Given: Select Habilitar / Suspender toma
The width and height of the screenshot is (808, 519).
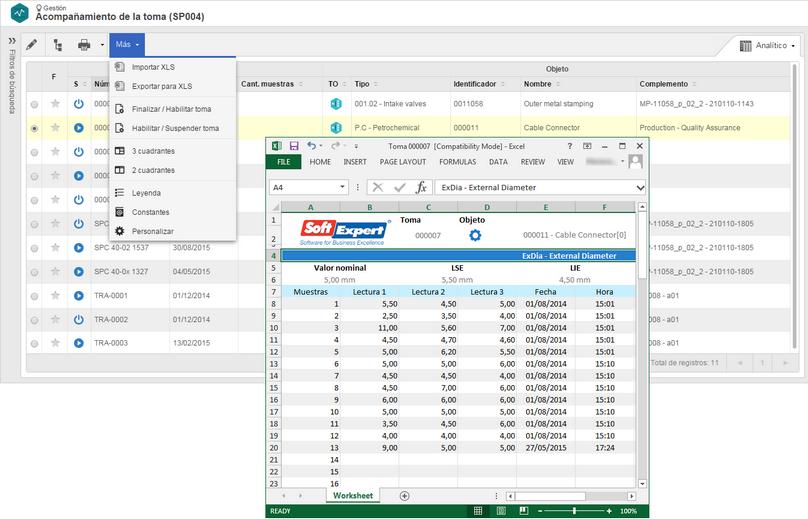Looking at the screenshot, I should [175, 128].
